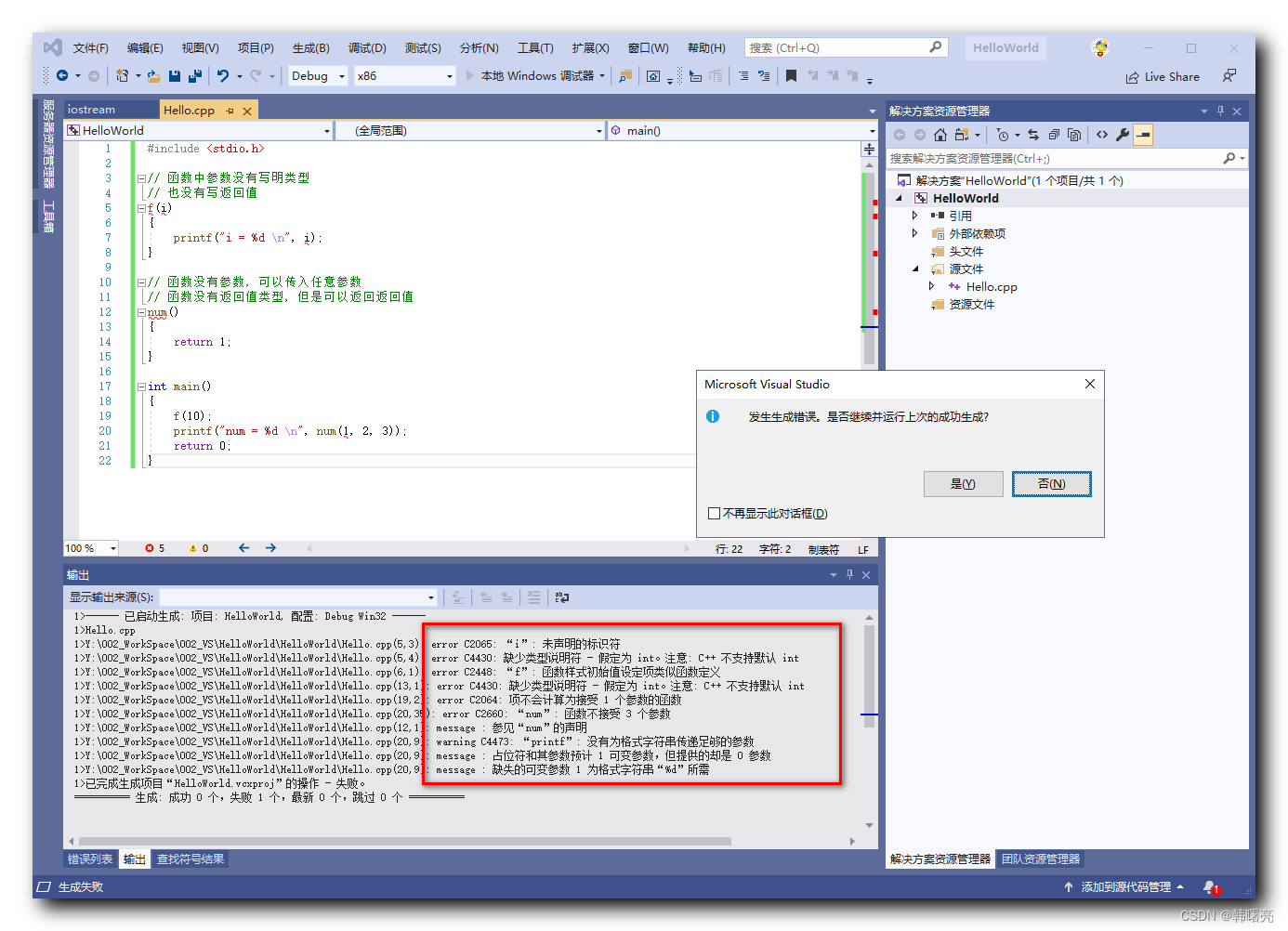Toggle word wrap in the output panel toolbar
Screen dimensions: 1288x931
click(562, 597)
